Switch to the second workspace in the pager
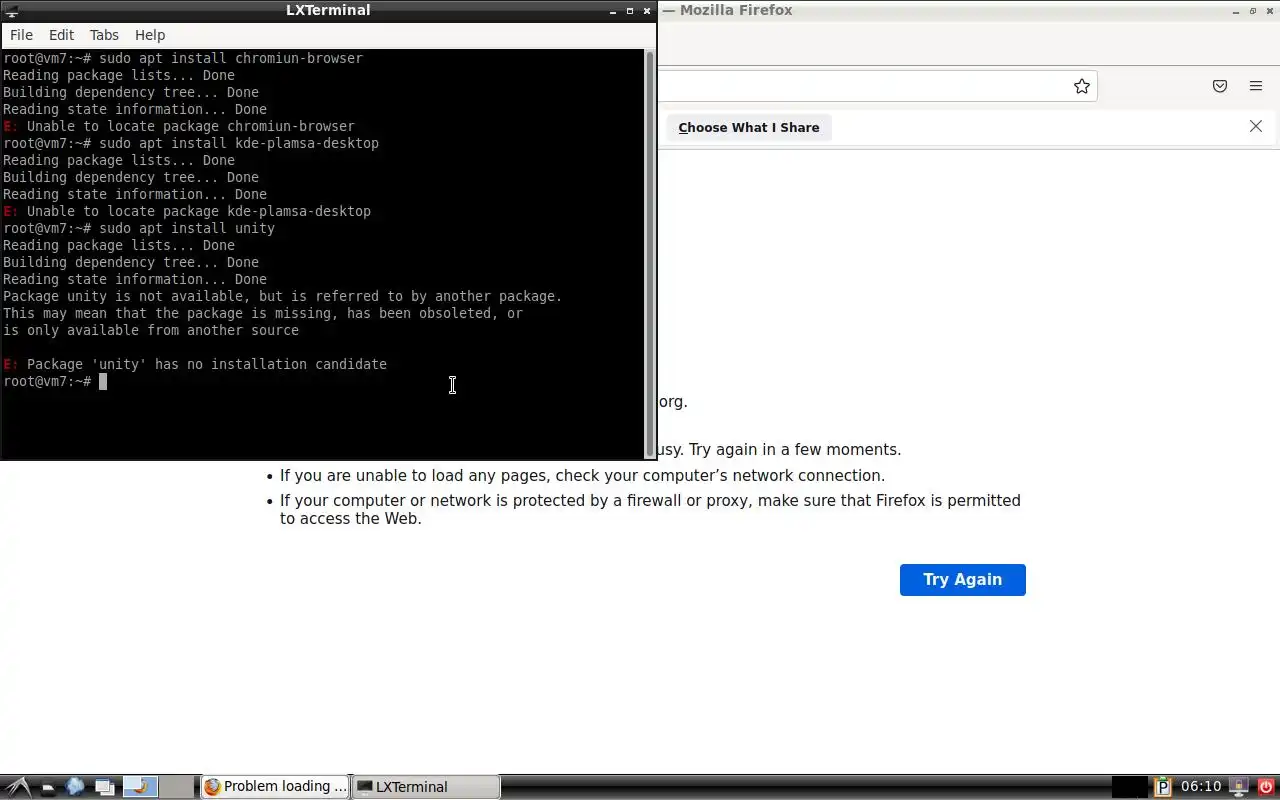 pyautogui.click(x=177, y=787)
